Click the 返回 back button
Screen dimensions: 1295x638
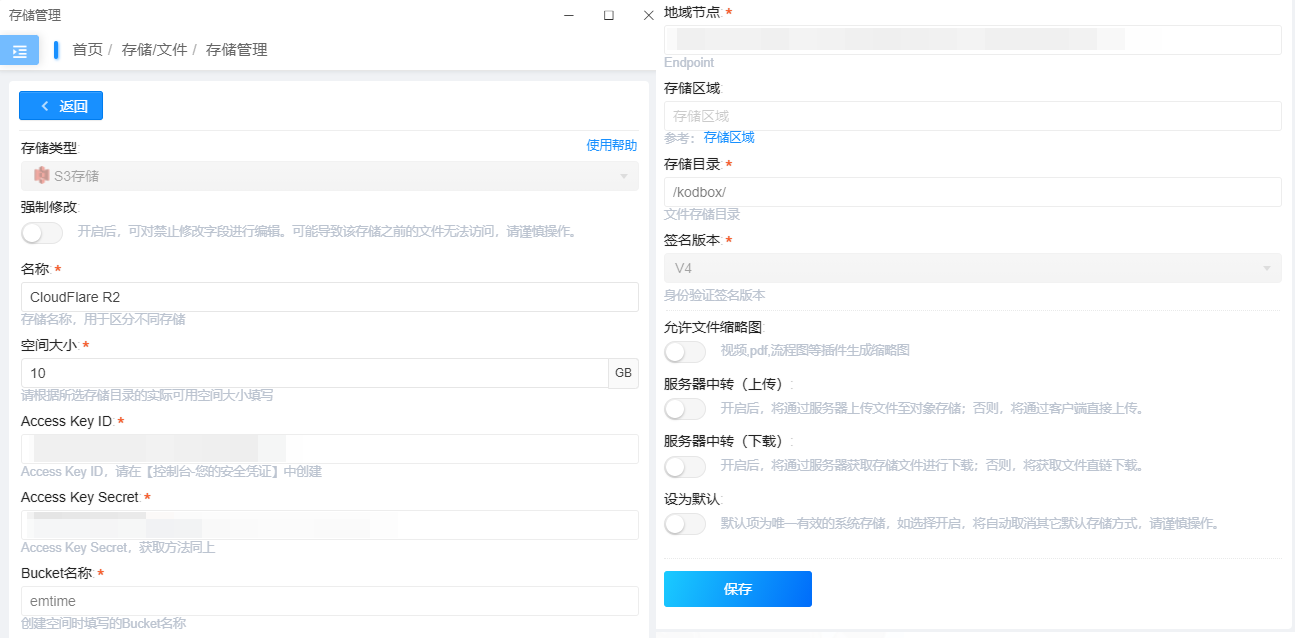pyautogui.click(x=61, y=106)
